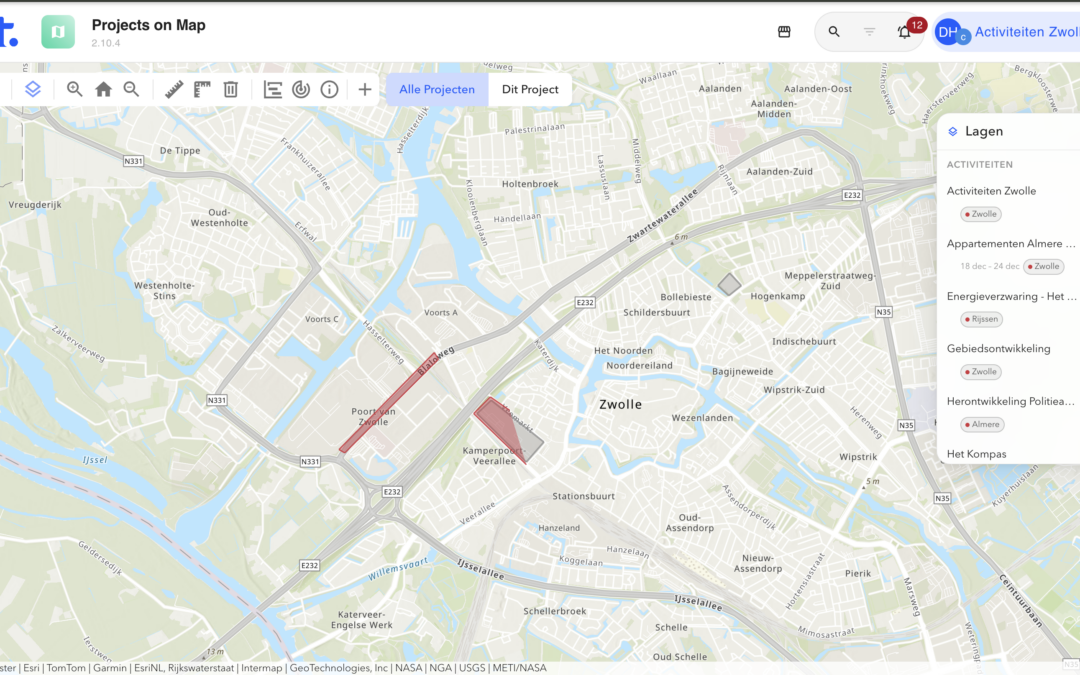The image size is (1080, 675).
Task: Zoom out of the map
Action: click(x=132, y=89)
